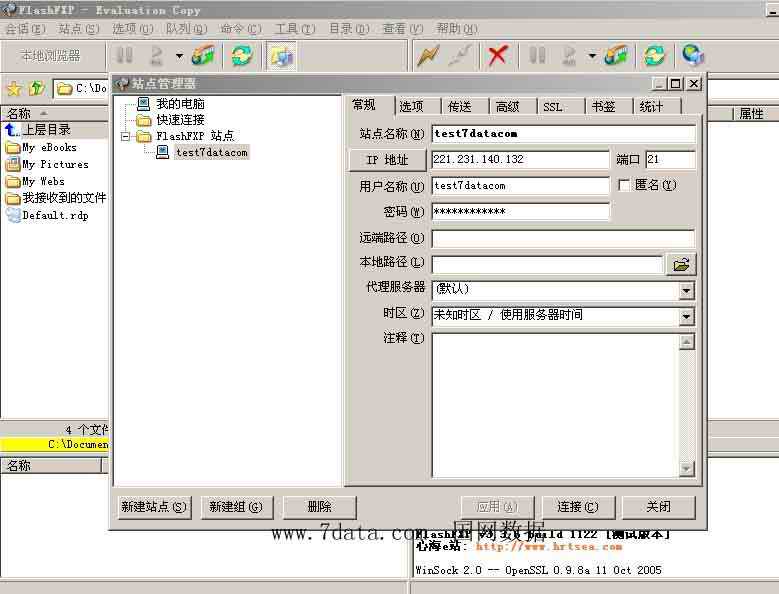Click the 注释 notes scrollbar down arrow
Image resolution: width=779 pixels, height=594 pixels.
686,468
